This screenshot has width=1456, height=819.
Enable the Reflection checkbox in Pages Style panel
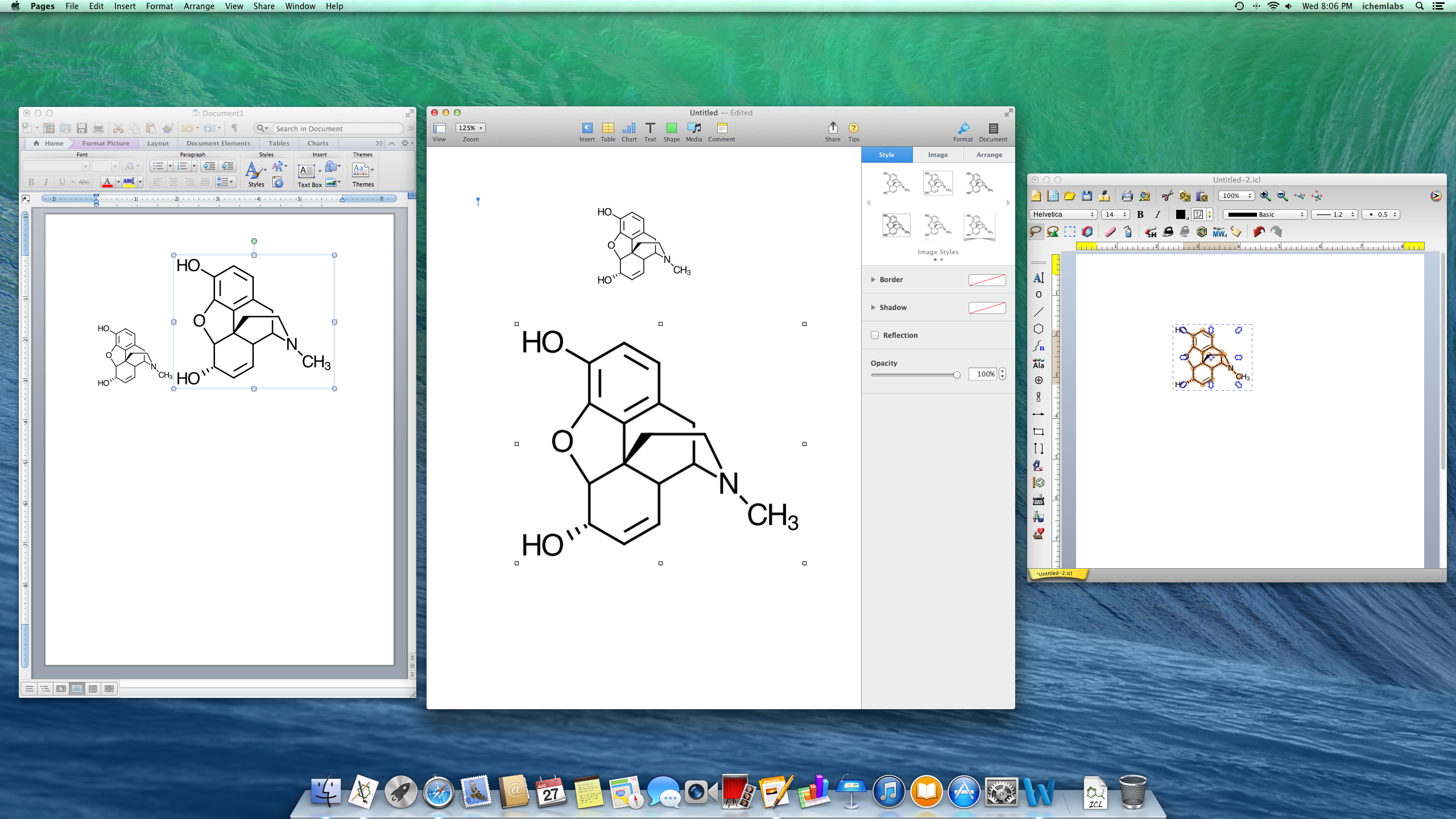tap(874, 335)
